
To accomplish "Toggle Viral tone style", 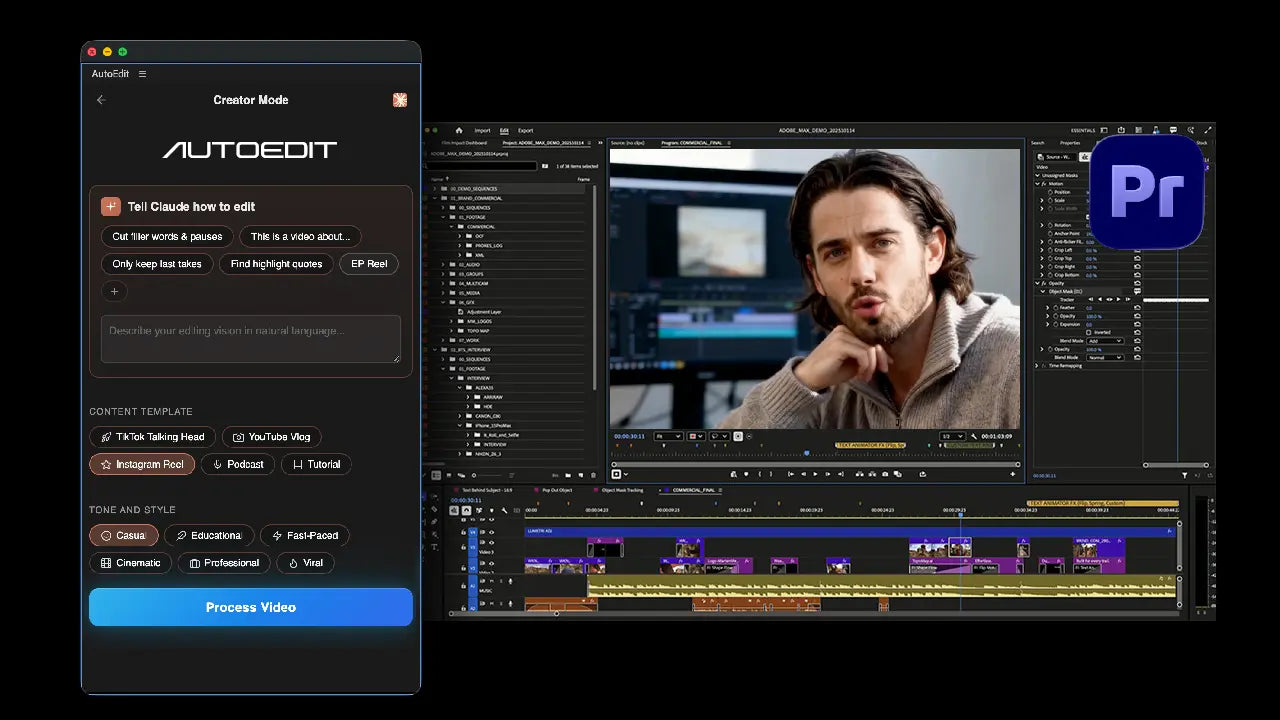I will (x=305, y=563).
